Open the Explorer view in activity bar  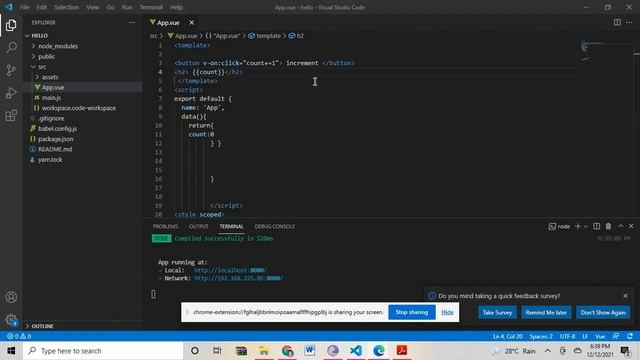coord(11,25)
